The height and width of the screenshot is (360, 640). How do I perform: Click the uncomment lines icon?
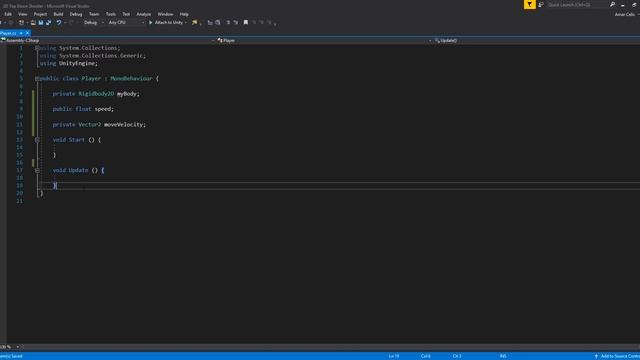click(x=218, y=22)
